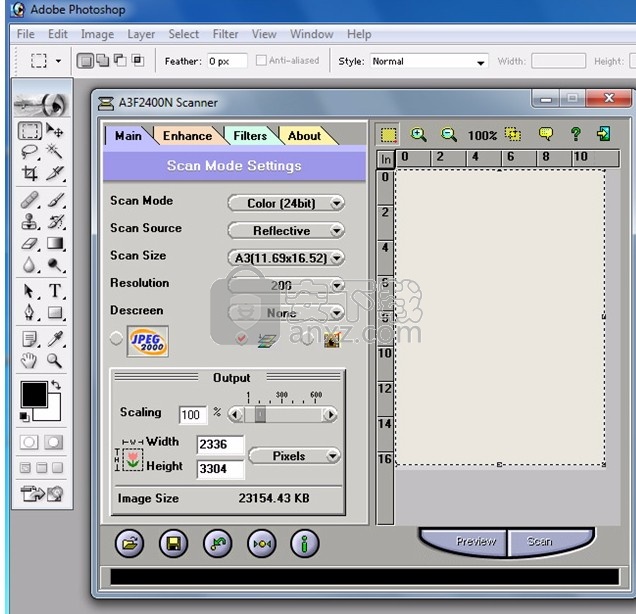Check the Anti-aliased checkbox

[x=261, y=60]
